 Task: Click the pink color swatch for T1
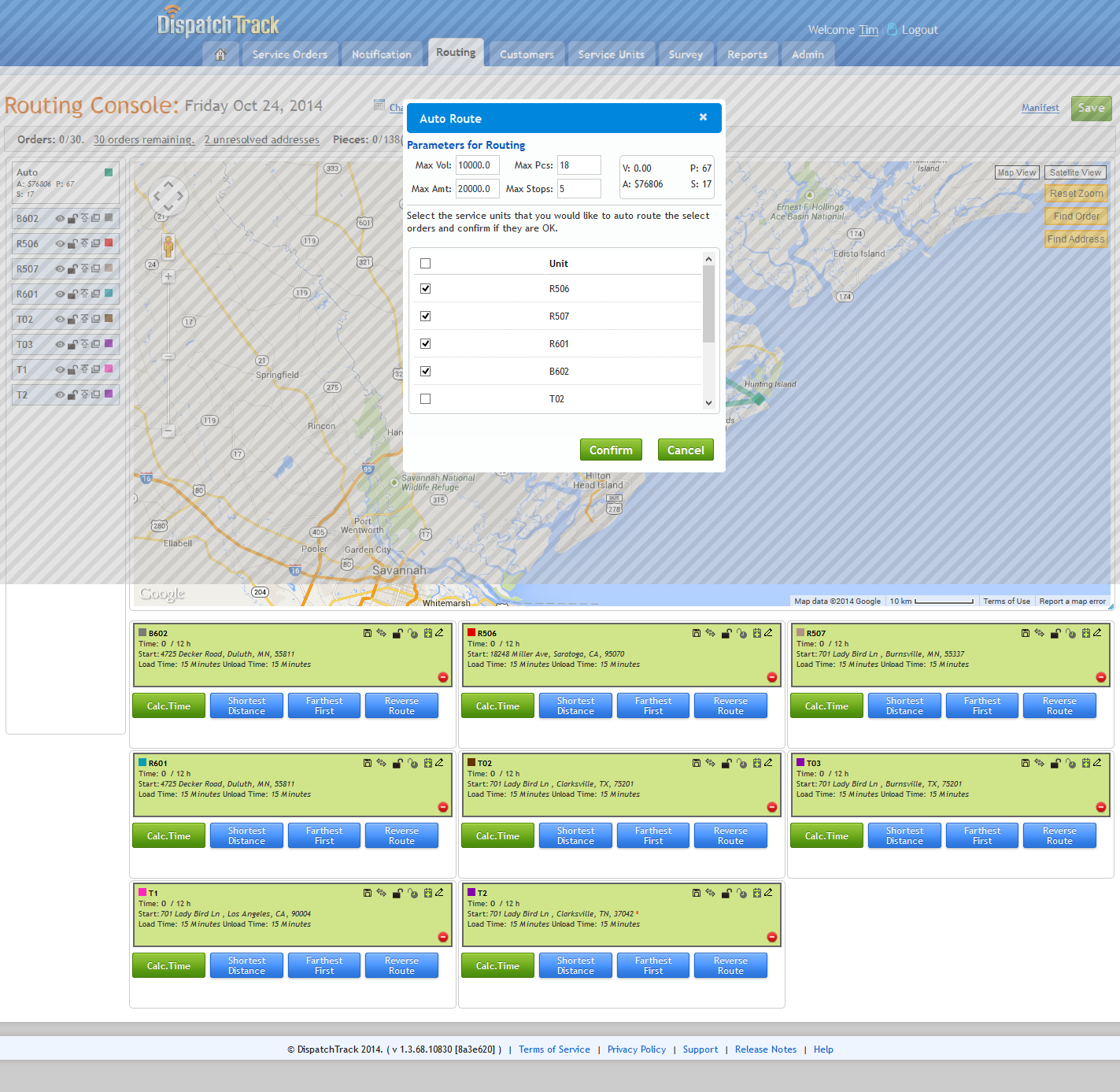(x=109, y=369)
